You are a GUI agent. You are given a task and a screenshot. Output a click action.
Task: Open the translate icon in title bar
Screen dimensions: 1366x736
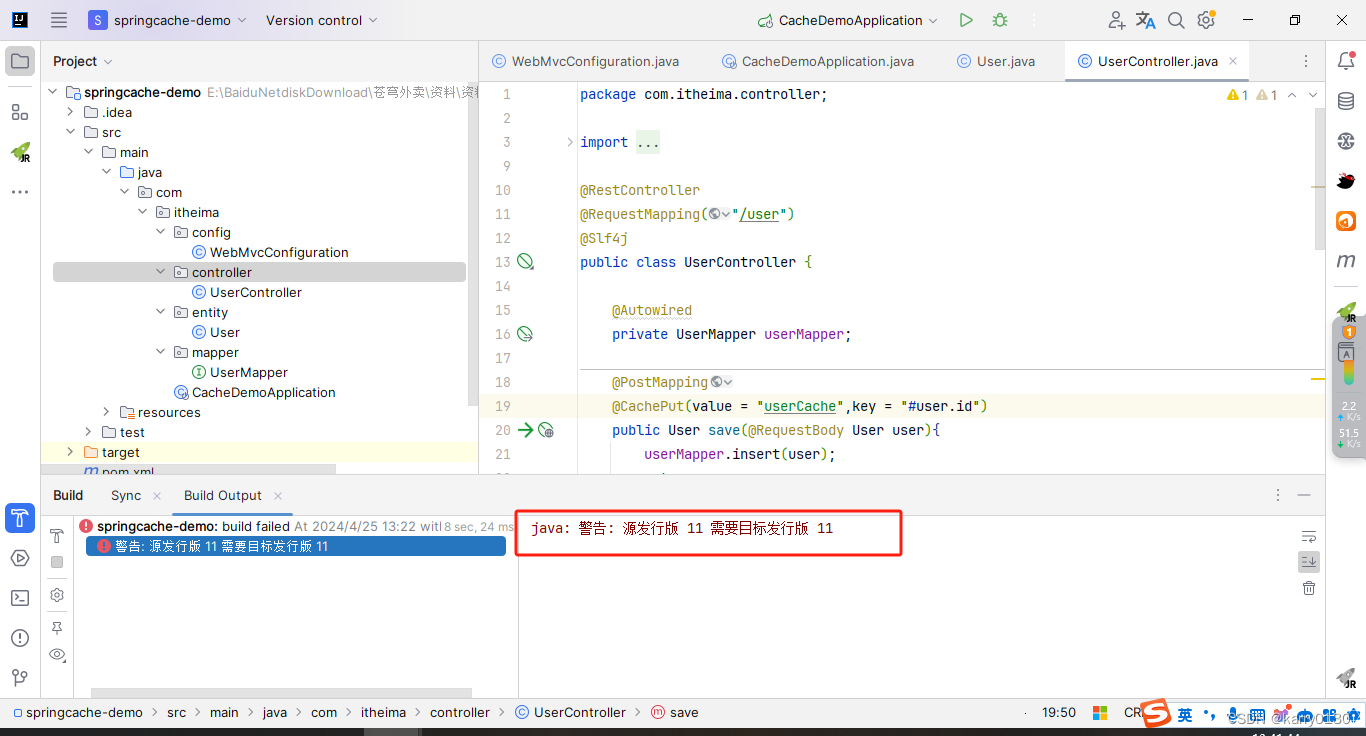(x=1146, y=20)
